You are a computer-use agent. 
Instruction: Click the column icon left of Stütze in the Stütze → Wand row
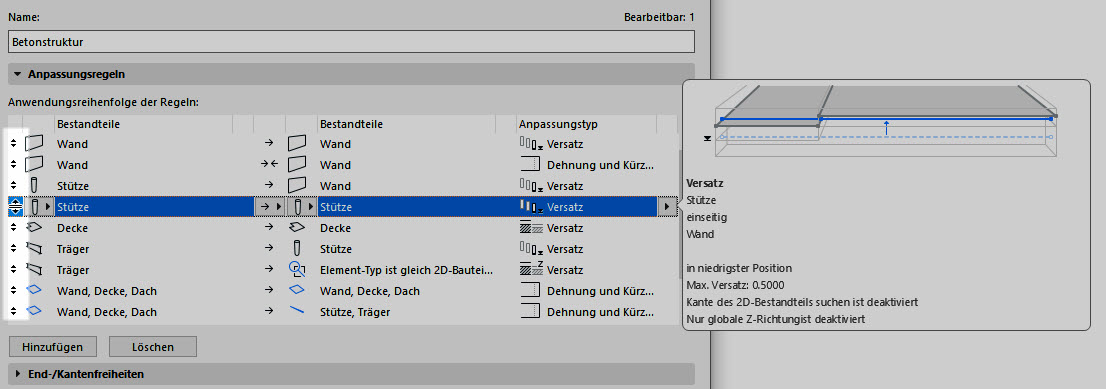[34, 186]
